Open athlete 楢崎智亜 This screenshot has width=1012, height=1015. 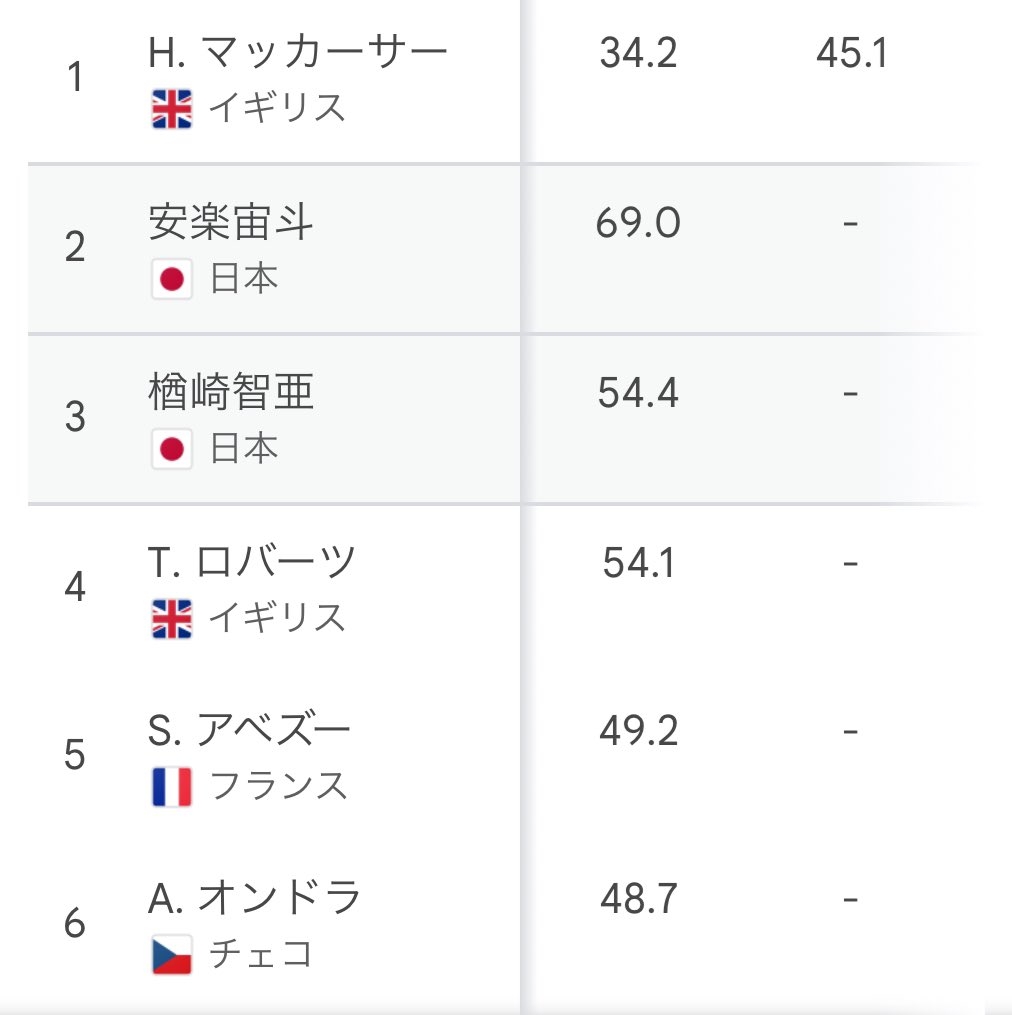[x=231, y=392]
